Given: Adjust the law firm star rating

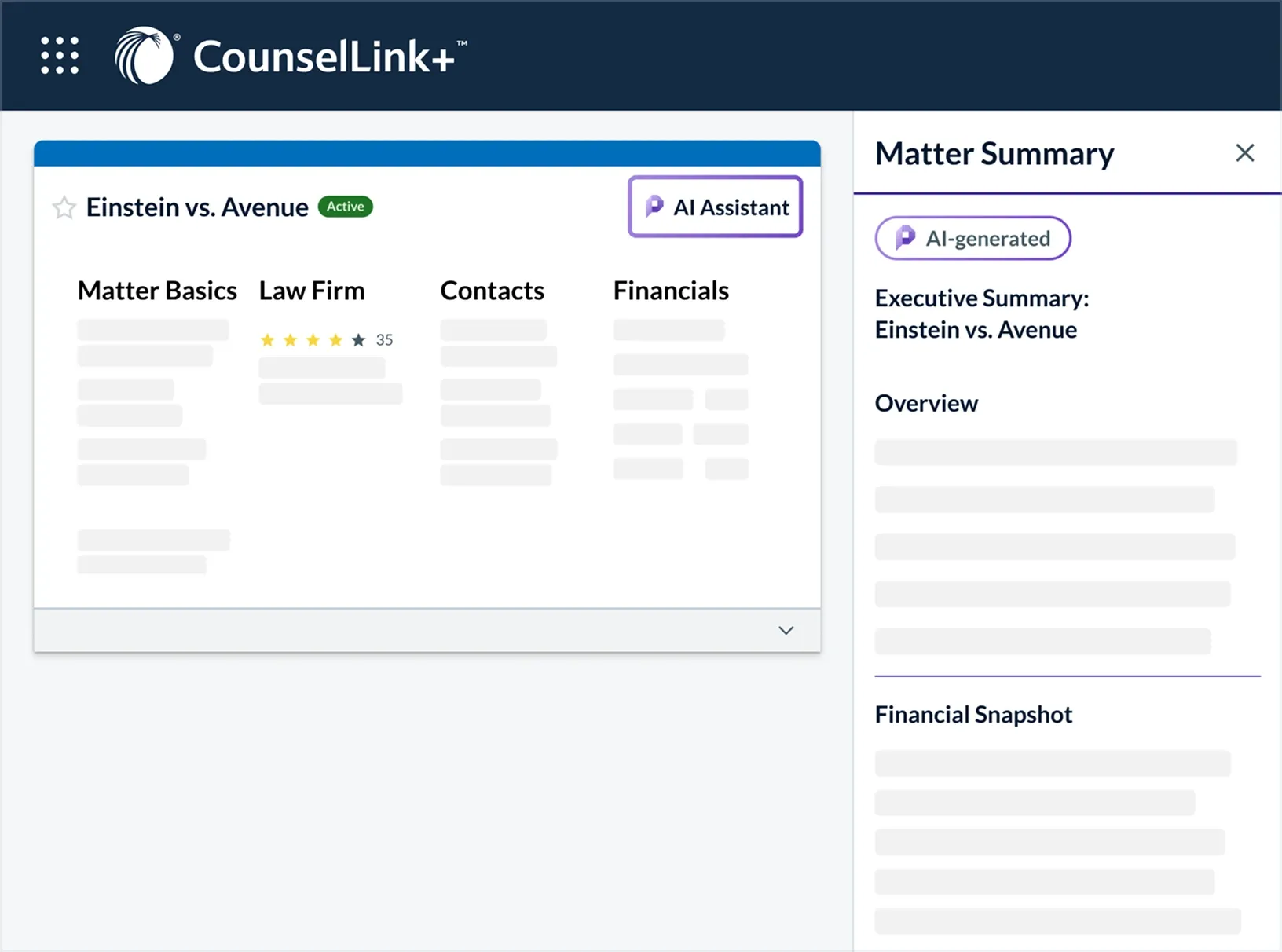Looking at the screenshot, I should coord(313,339).
